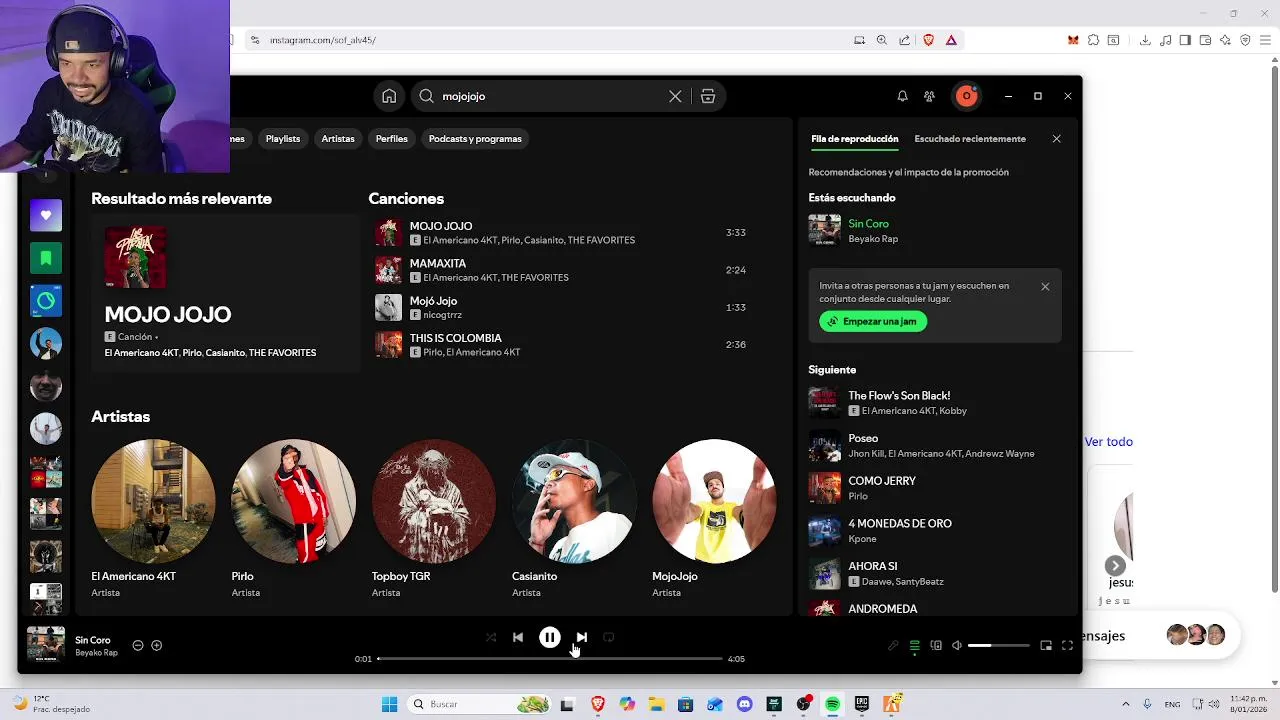This screenshot has height=720, width=1280.
Task: Click Beyako Rap artist link in player bar
Action: coord(96,653)
